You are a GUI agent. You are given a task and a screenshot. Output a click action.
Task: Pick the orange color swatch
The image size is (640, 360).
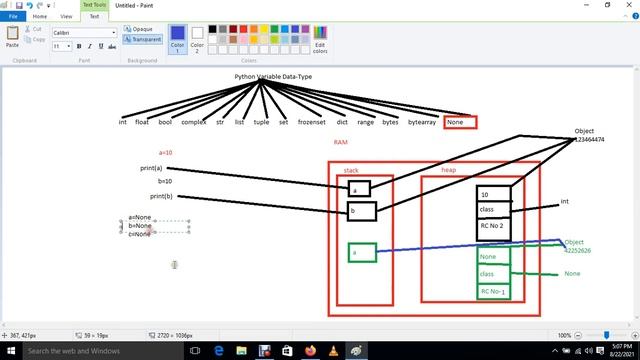click(254, 29)
